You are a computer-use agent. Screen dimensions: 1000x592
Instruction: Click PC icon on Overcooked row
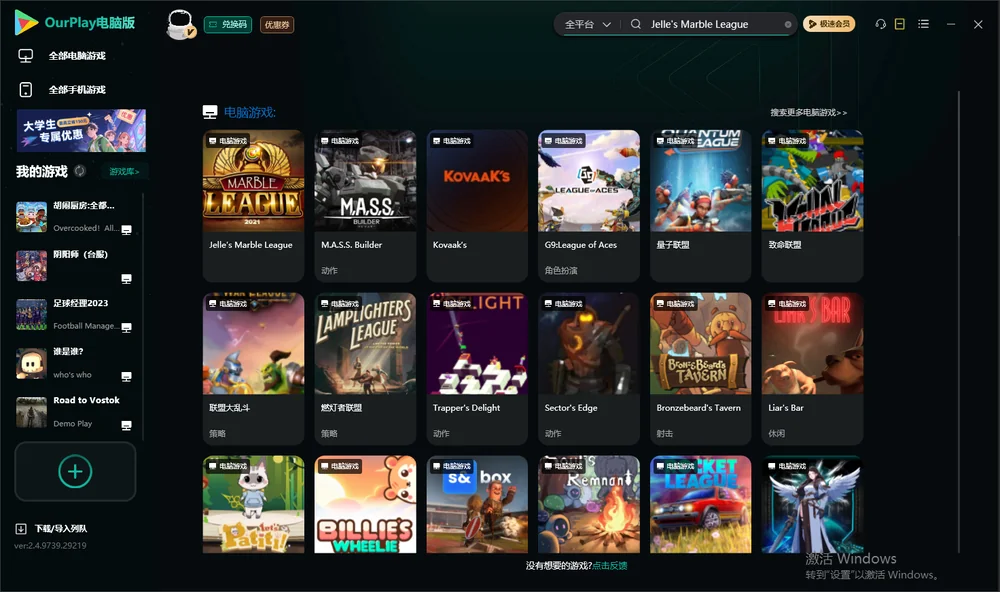[126, 230]
